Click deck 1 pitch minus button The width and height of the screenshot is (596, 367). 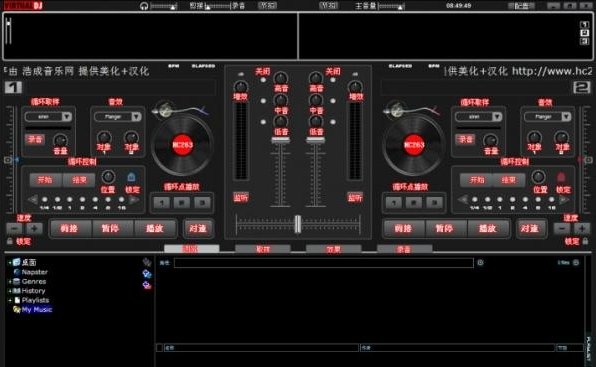click(14, 229)
